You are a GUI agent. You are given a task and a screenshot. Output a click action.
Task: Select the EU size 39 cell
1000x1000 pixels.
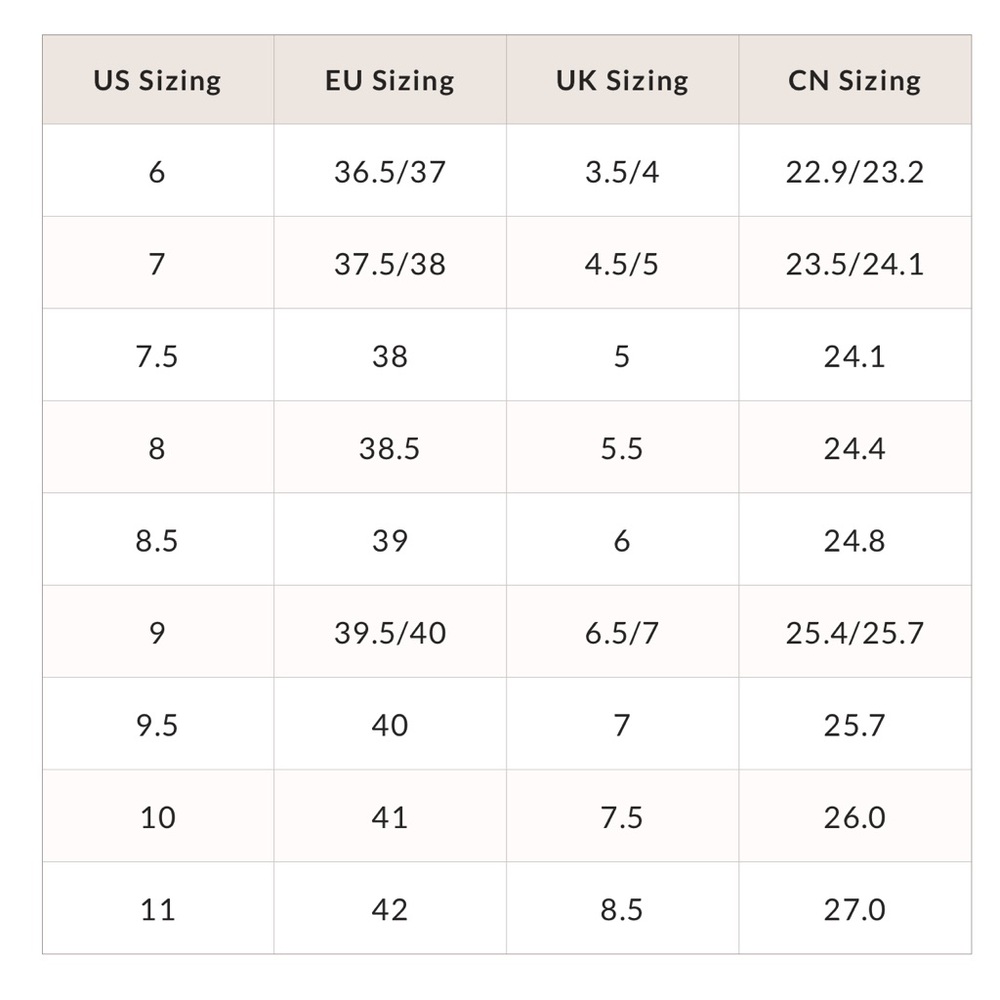tap(389, 540)
